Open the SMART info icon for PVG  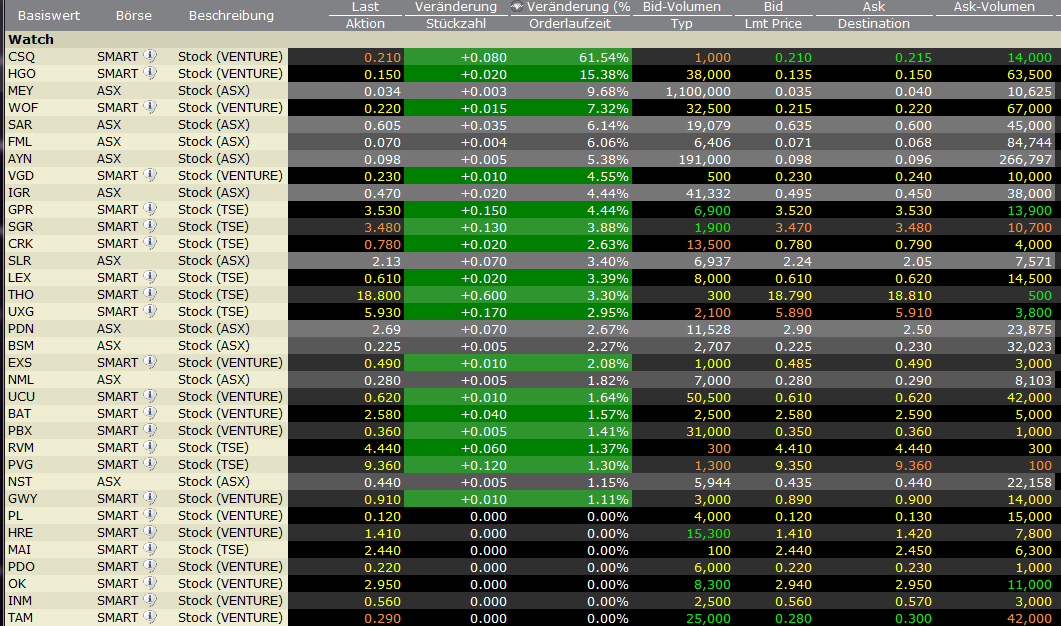(150, 465)
